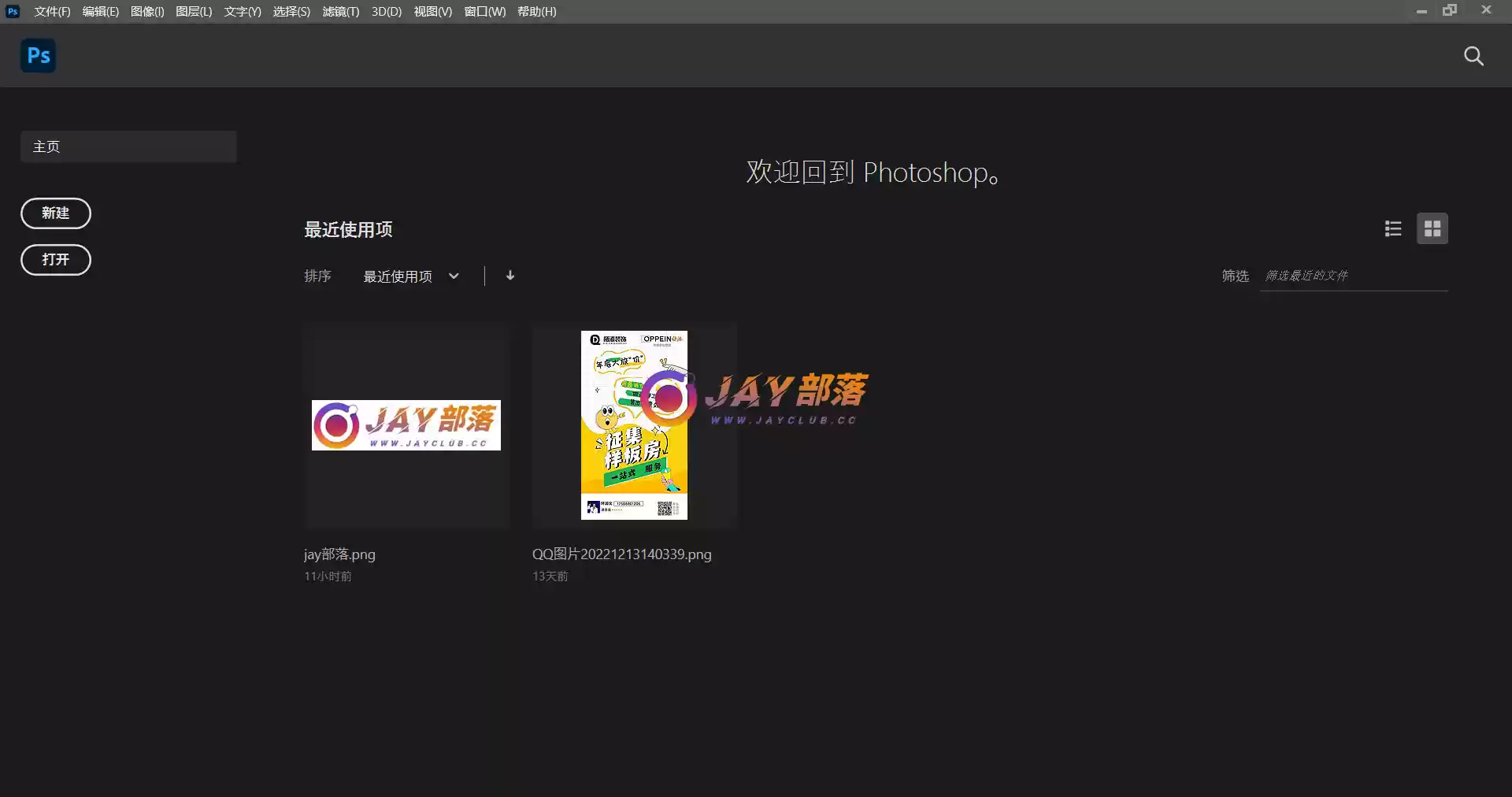This screenshot has height=797, width=1512.
Task: Open the search using the magnifier icon
Action: [x=1473, y=56]
